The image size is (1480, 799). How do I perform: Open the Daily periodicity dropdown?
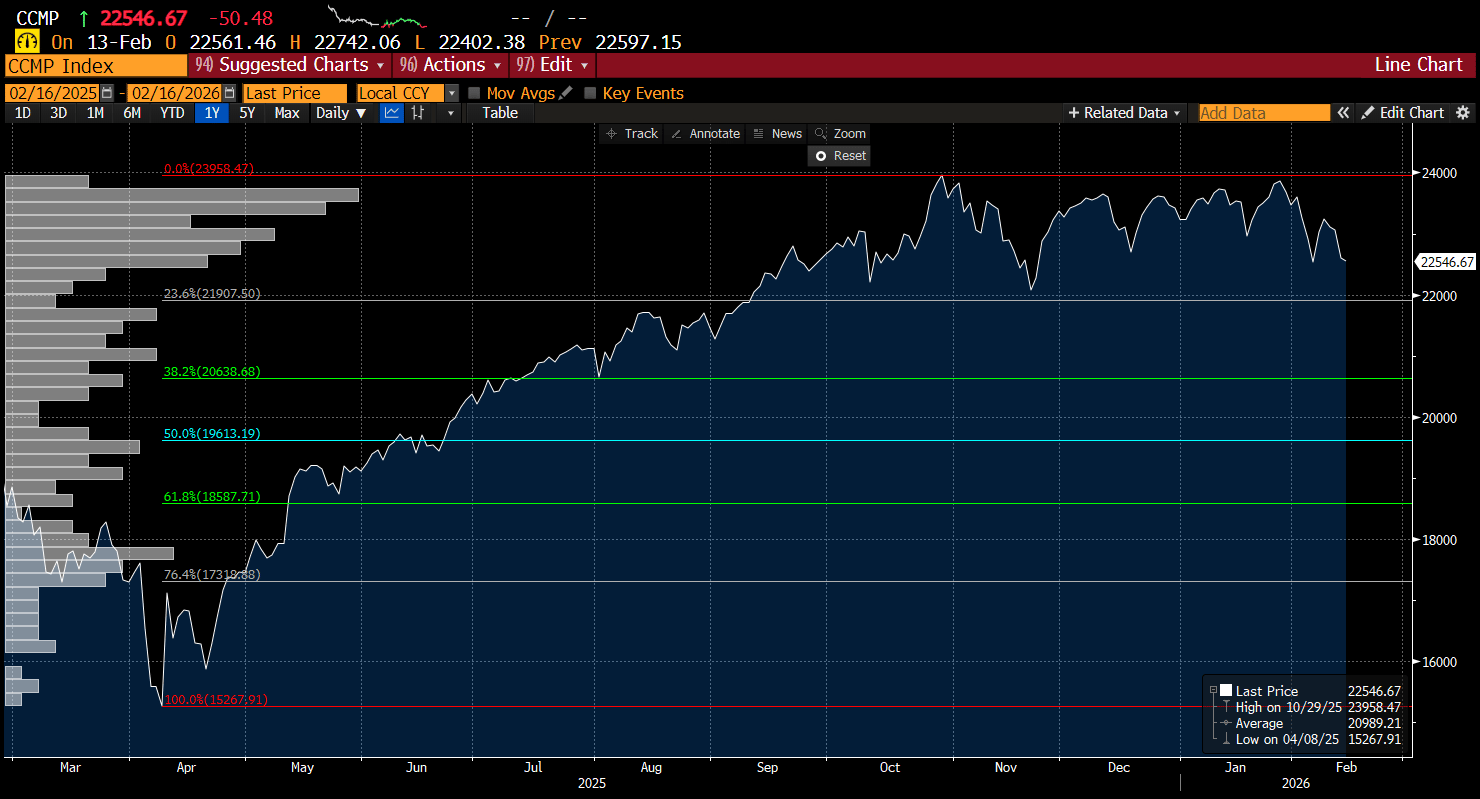coord(341,113)
